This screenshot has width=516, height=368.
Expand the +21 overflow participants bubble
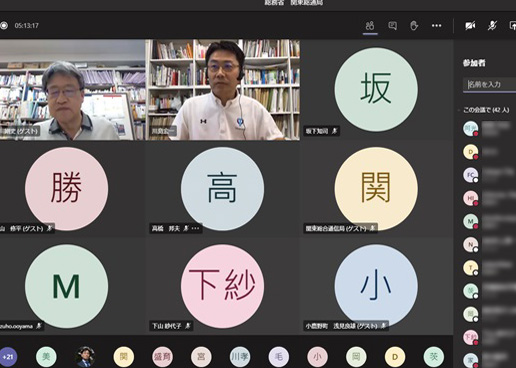[8, 357]
